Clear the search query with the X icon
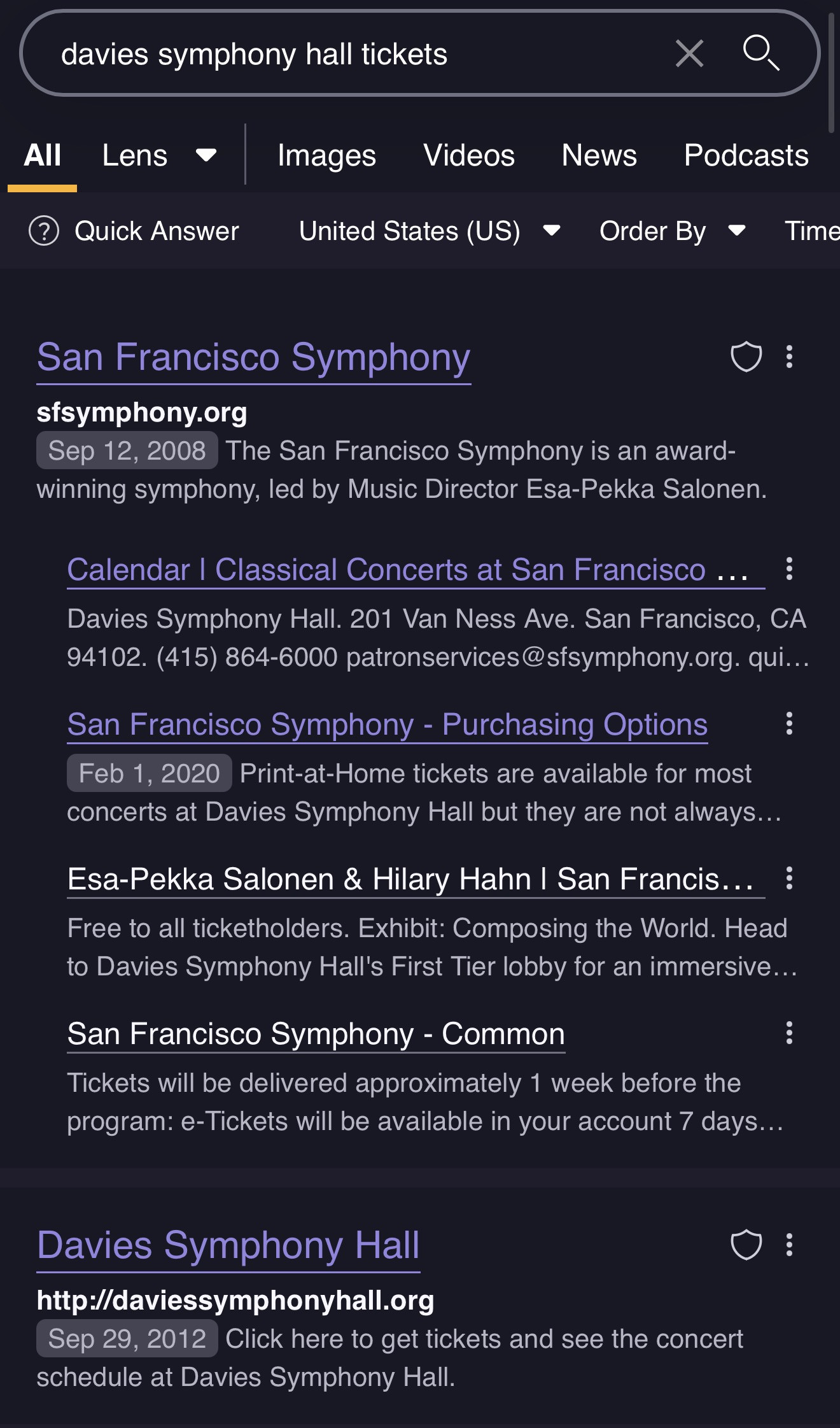Screen dimensions: 840x1428 689,53
